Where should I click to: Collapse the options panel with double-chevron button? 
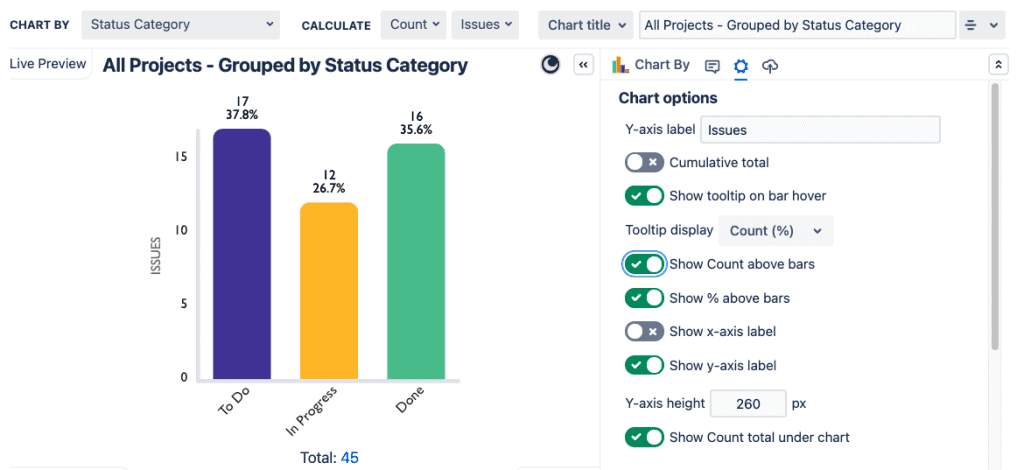click(x=584, y=65)
